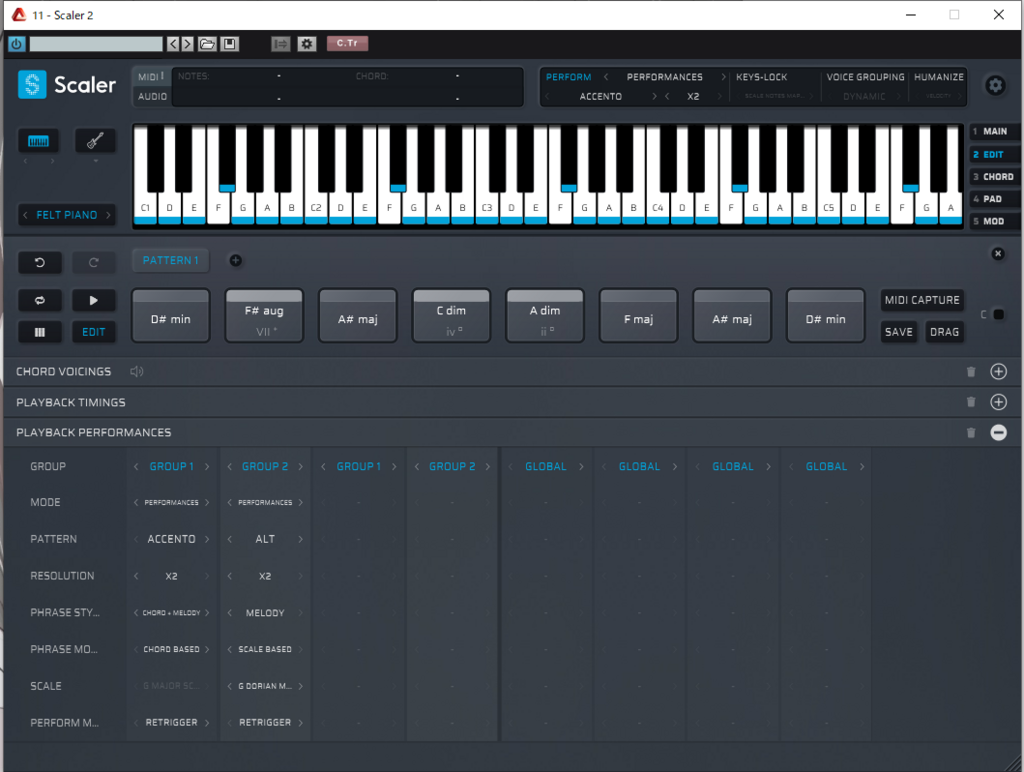Switch to the 1 MAIN page
Screen dimensions: 1024x772
pos(993,131)
